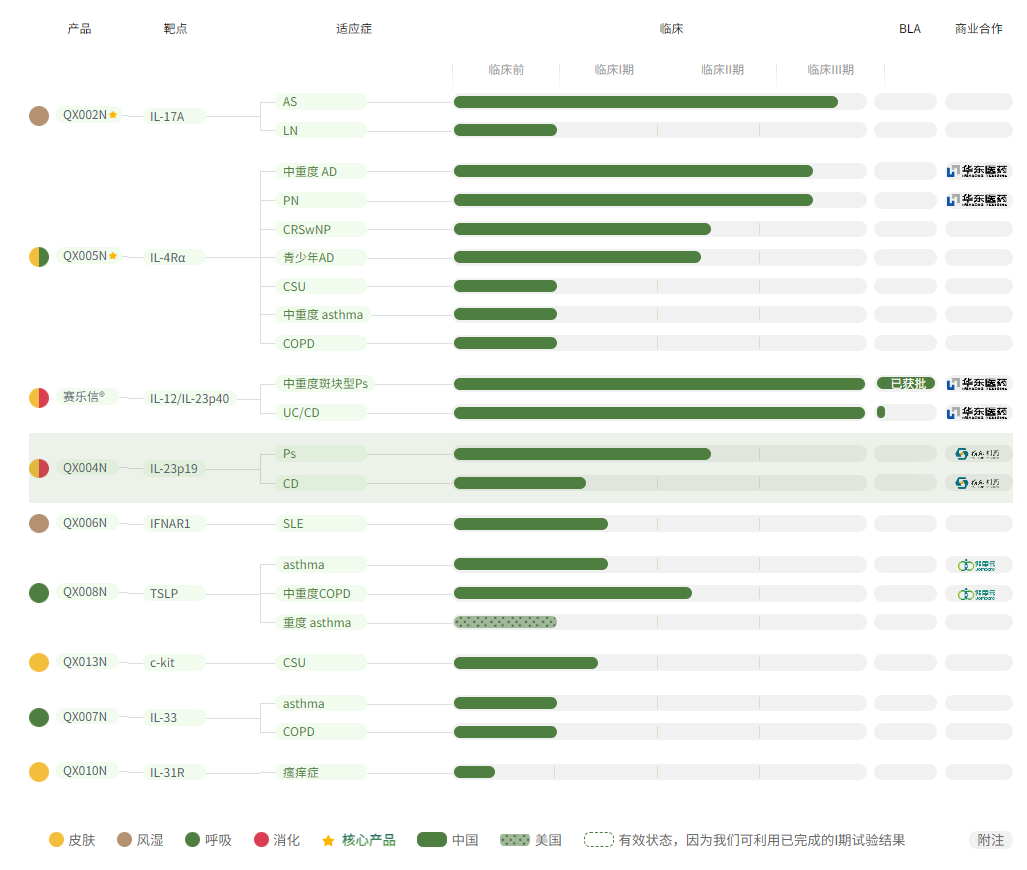Click the 临床 column header

(671, 29)
